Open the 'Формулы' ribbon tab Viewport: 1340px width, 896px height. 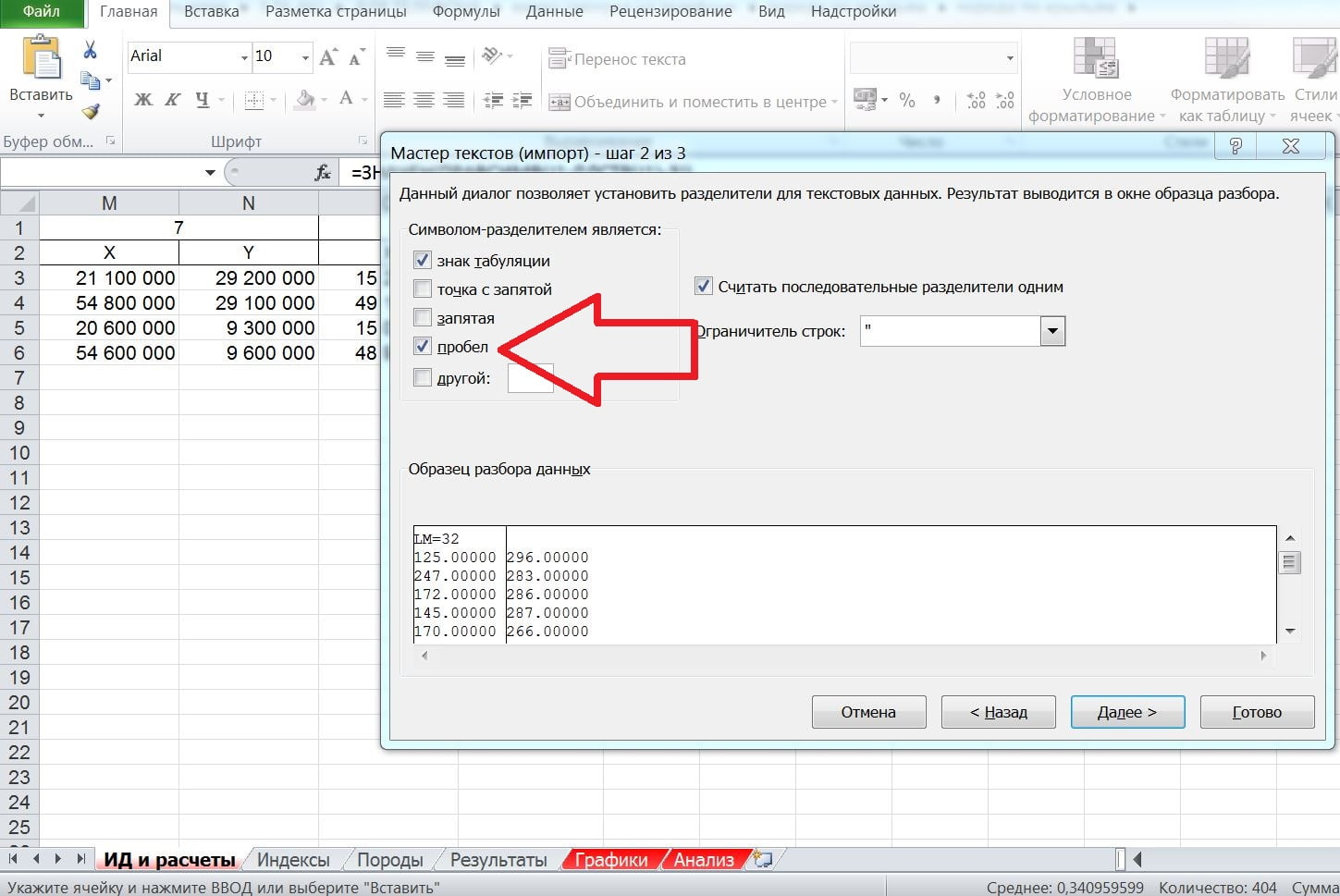pos(466,12)
